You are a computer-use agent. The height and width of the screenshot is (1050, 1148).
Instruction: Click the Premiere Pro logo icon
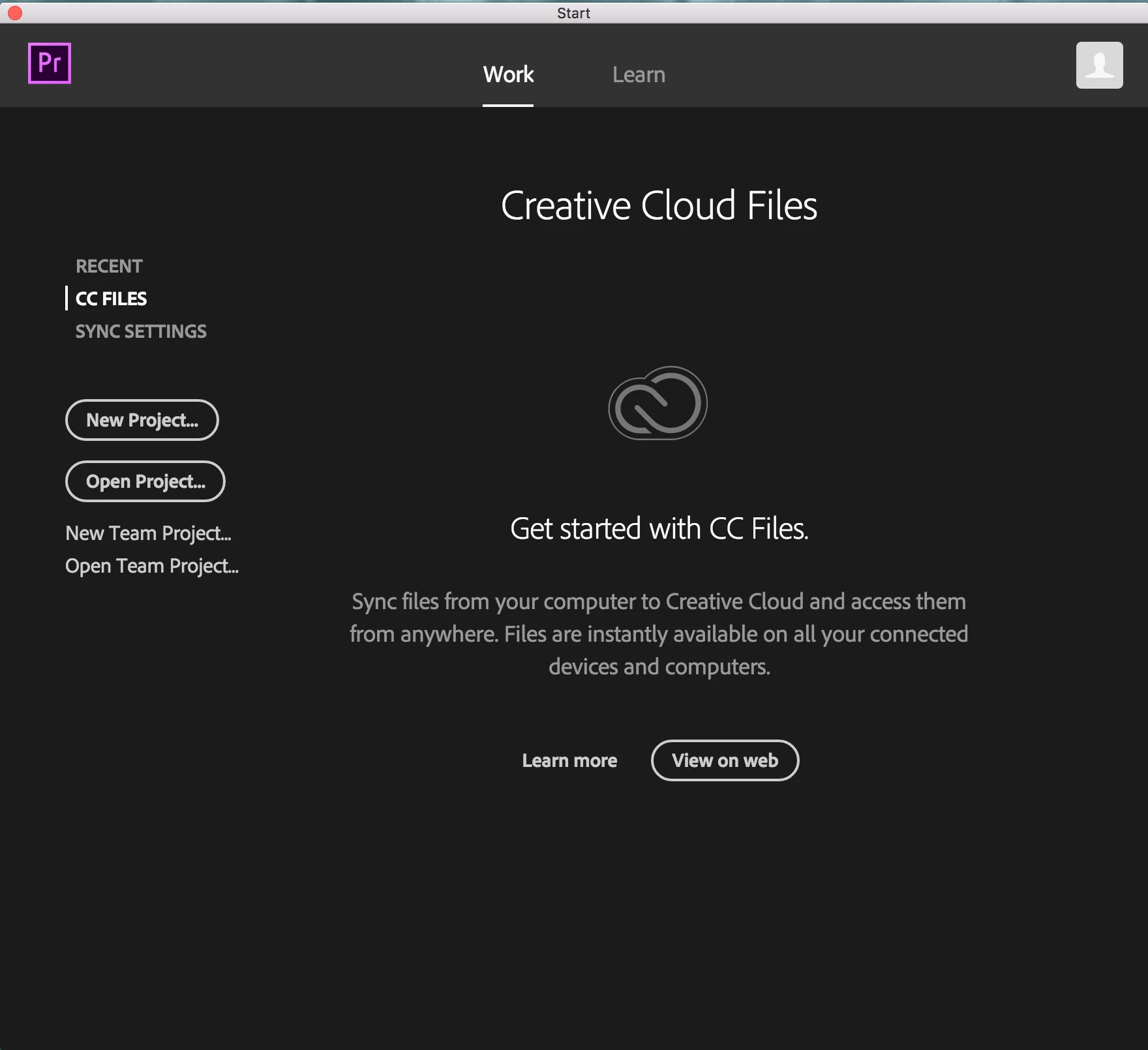(x=50, y=63)
